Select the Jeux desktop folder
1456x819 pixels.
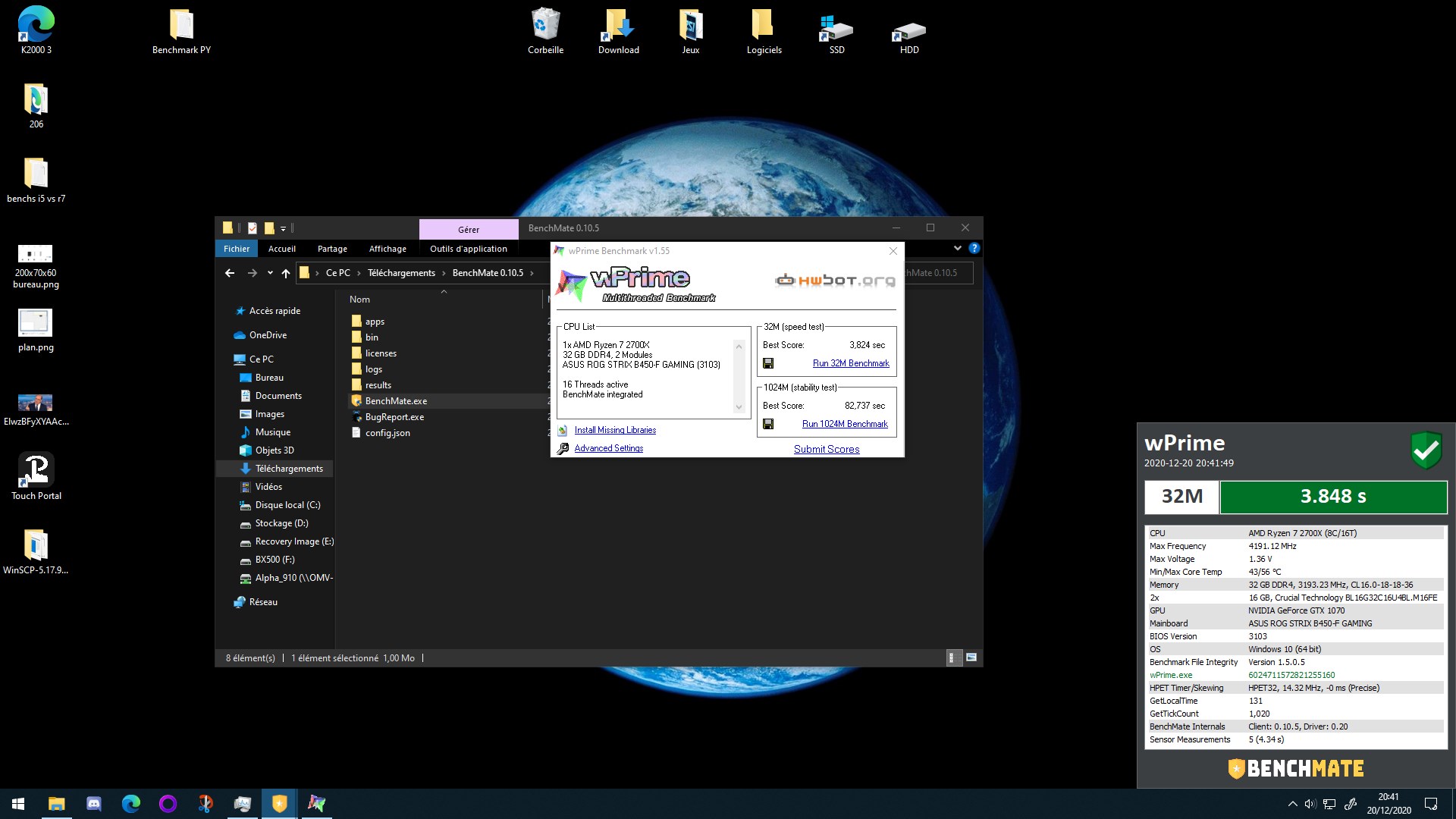[x=691, y=30]
